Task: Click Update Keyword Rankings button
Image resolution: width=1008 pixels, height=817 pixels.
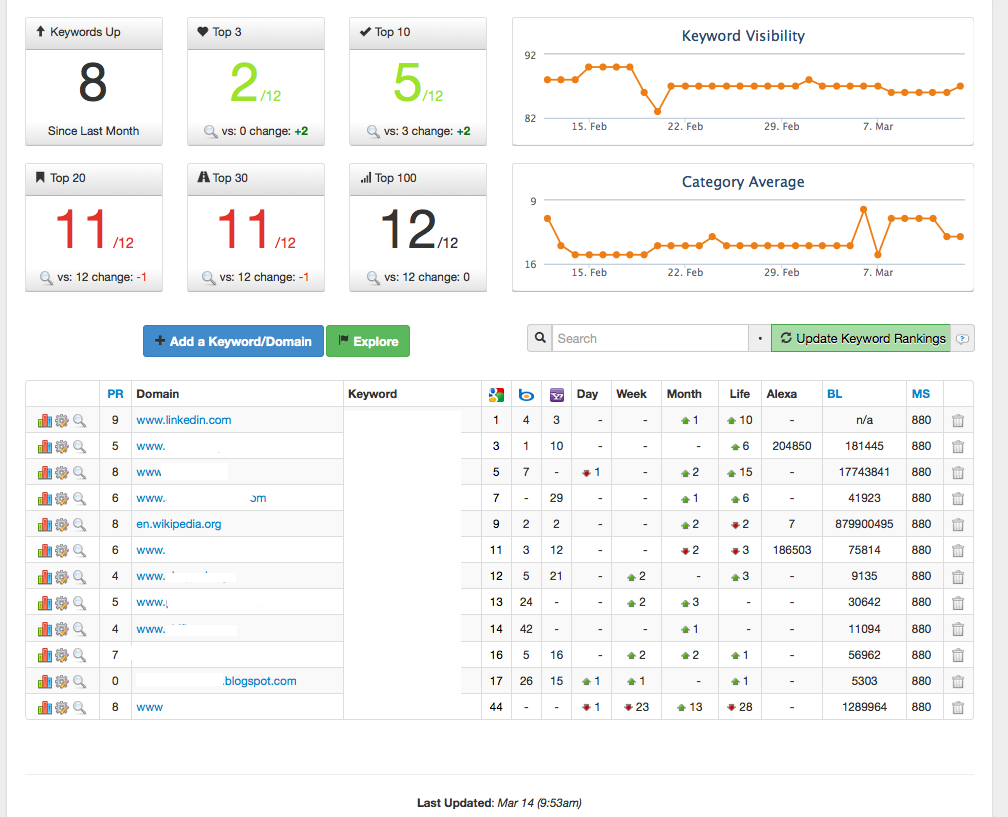Action: [861, 338]
